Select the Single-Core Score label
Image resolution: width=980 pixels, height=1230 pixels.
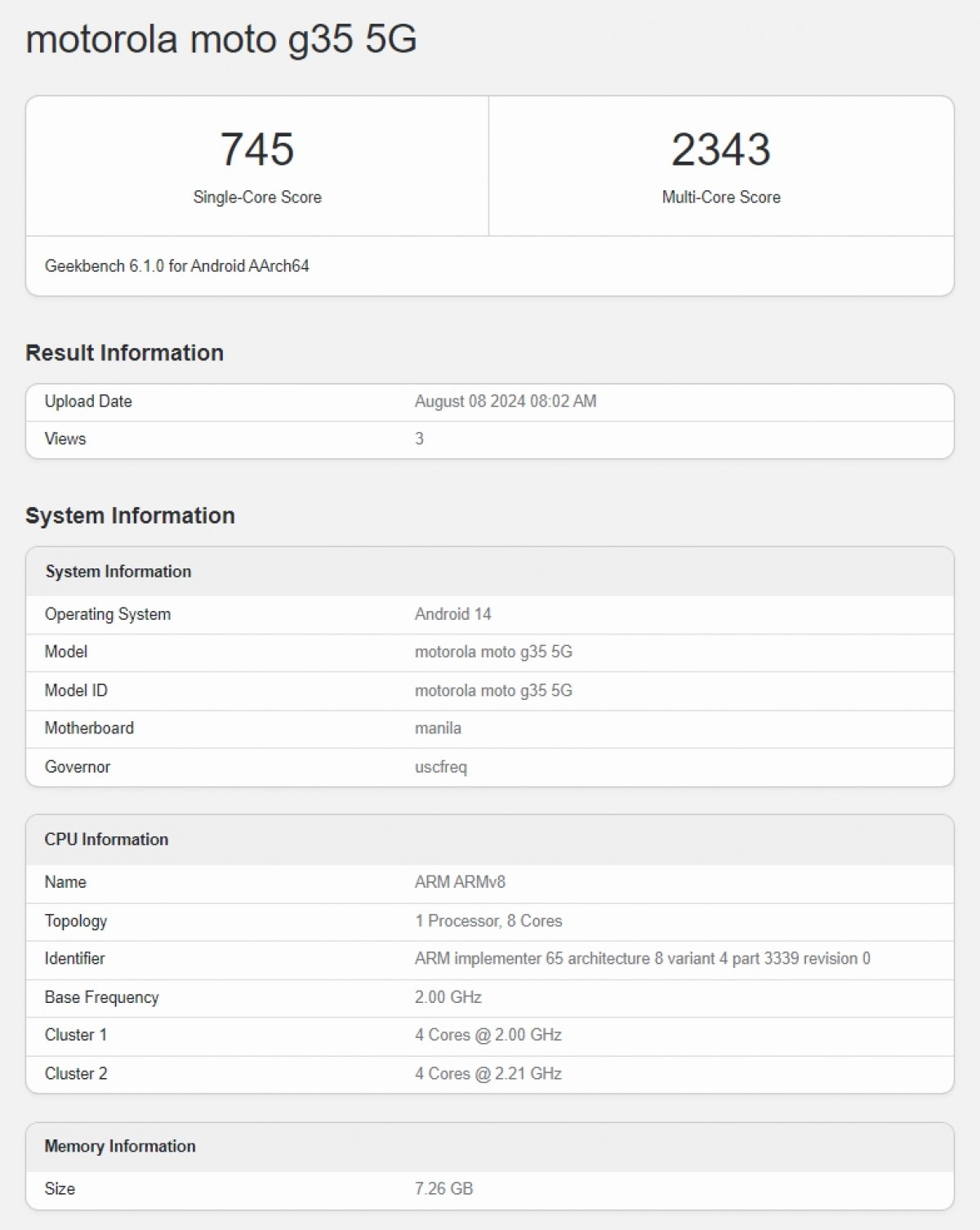(256, 197)
